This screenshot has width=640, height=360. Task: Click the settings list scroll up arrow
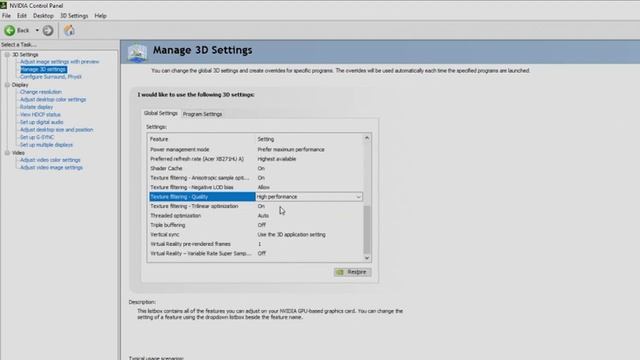pyautogui.click(x=367, y=138)
